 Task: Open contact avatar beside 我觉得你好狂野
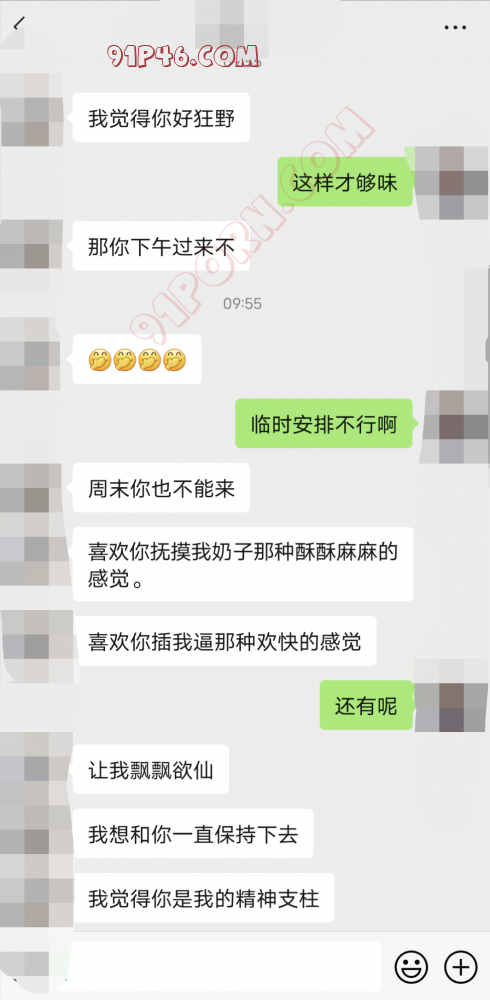[31, 110]
